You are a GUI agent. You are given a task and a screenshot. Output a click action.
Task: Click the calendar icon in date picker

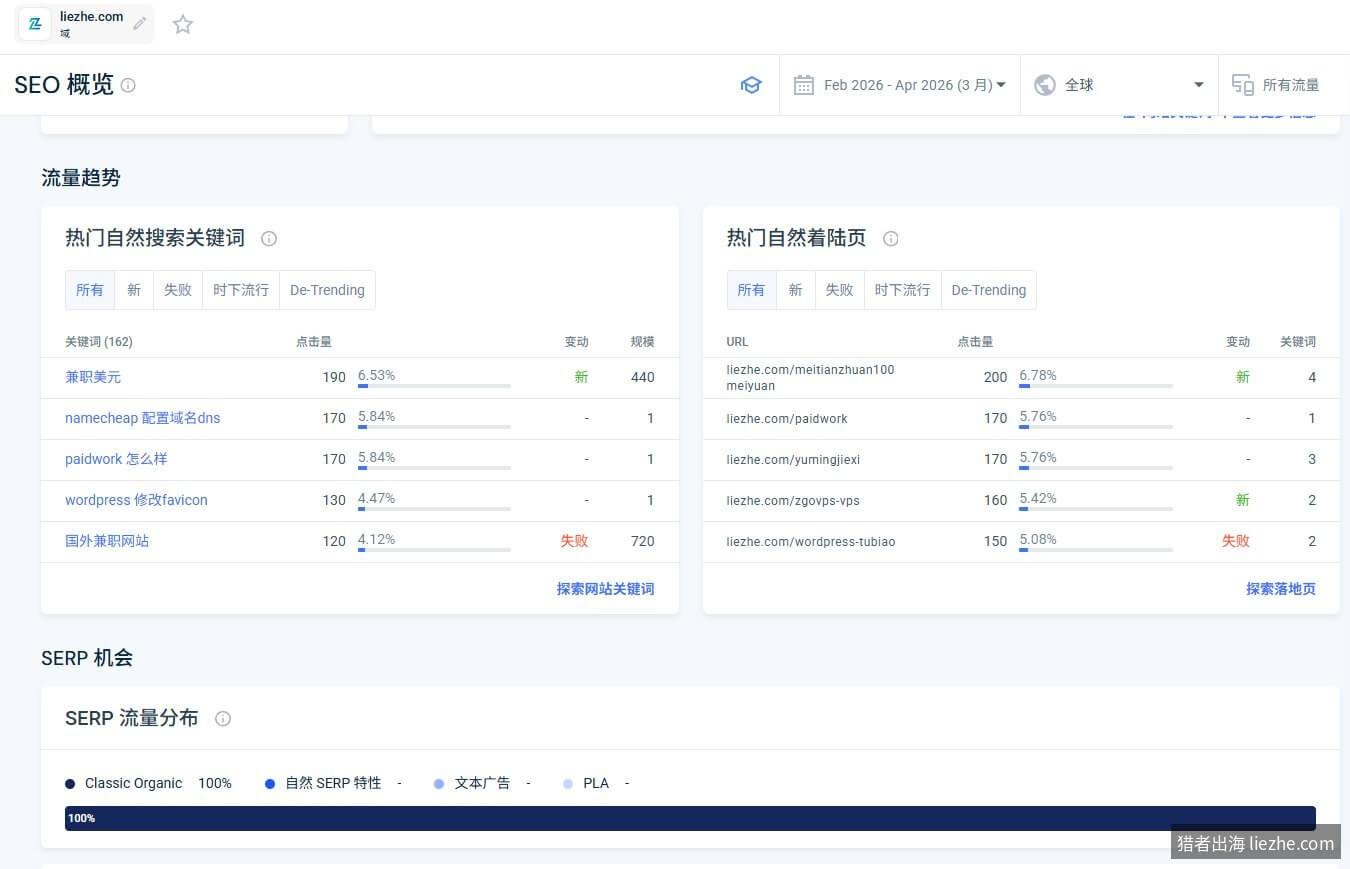click(x=803, y=85)
